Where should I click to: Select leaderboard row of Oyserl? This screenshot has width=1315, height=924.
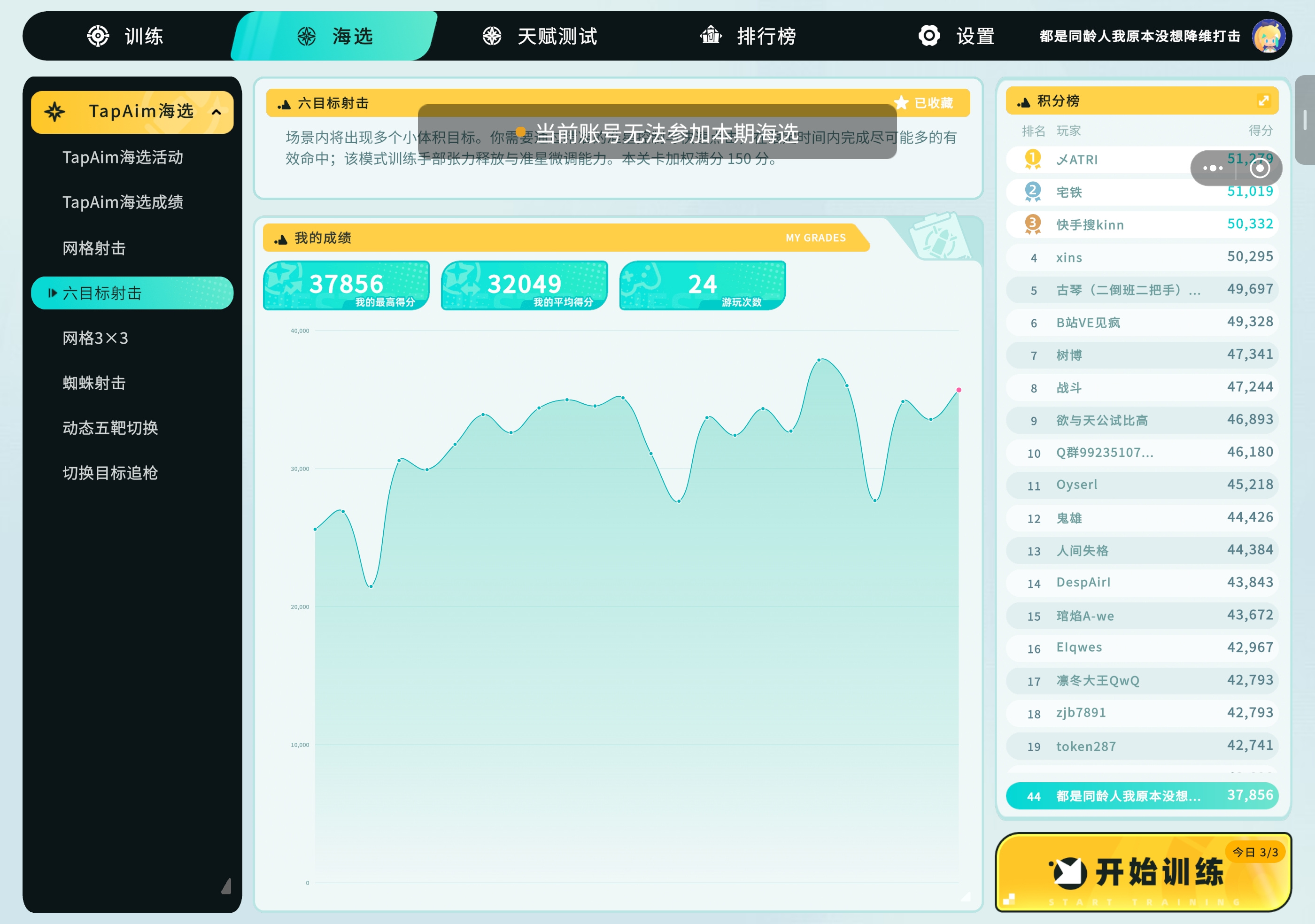(x=1142, y=485)
